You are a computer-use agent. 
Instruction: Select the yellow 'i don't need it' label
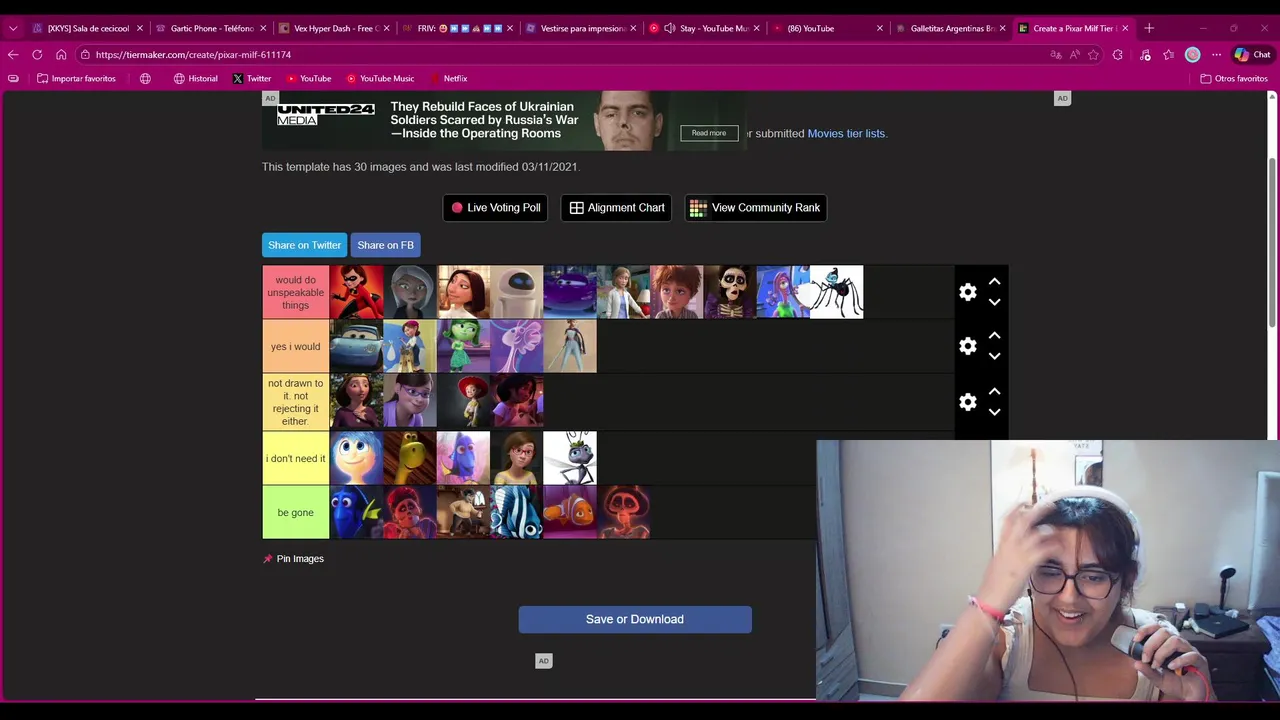point(295,458)
